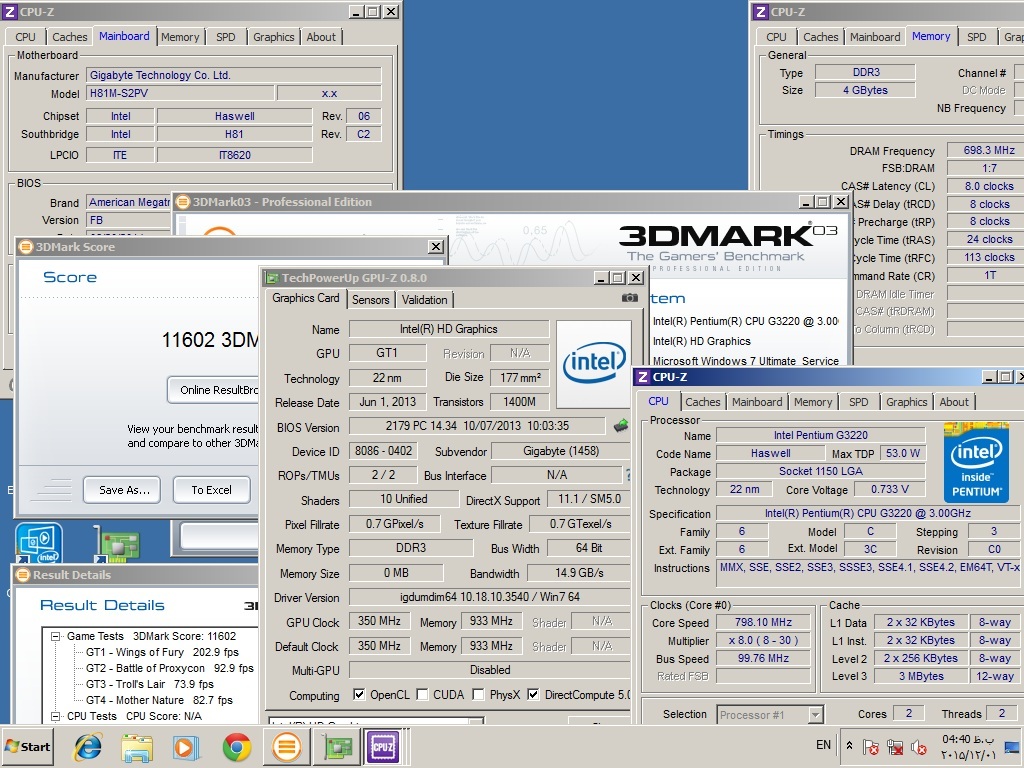Click the To Excel button

[212, 490]
